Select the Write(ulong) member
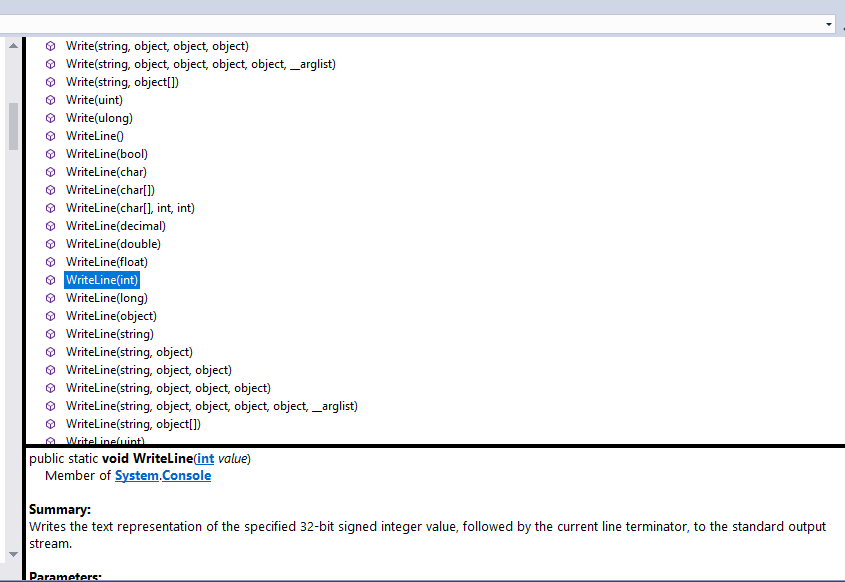 pos(99,118)
